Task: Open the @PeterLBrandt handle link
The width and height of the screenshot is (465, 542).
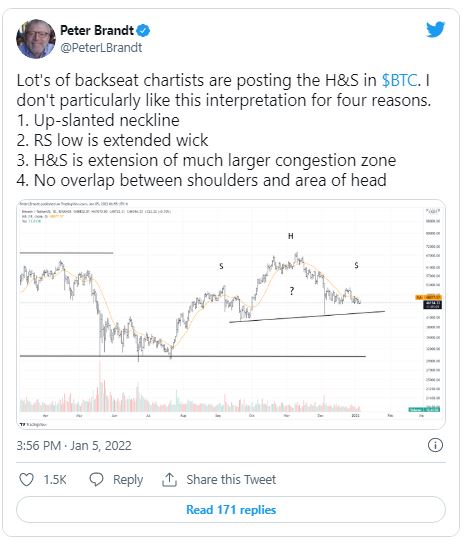Action: coord(101,48)
